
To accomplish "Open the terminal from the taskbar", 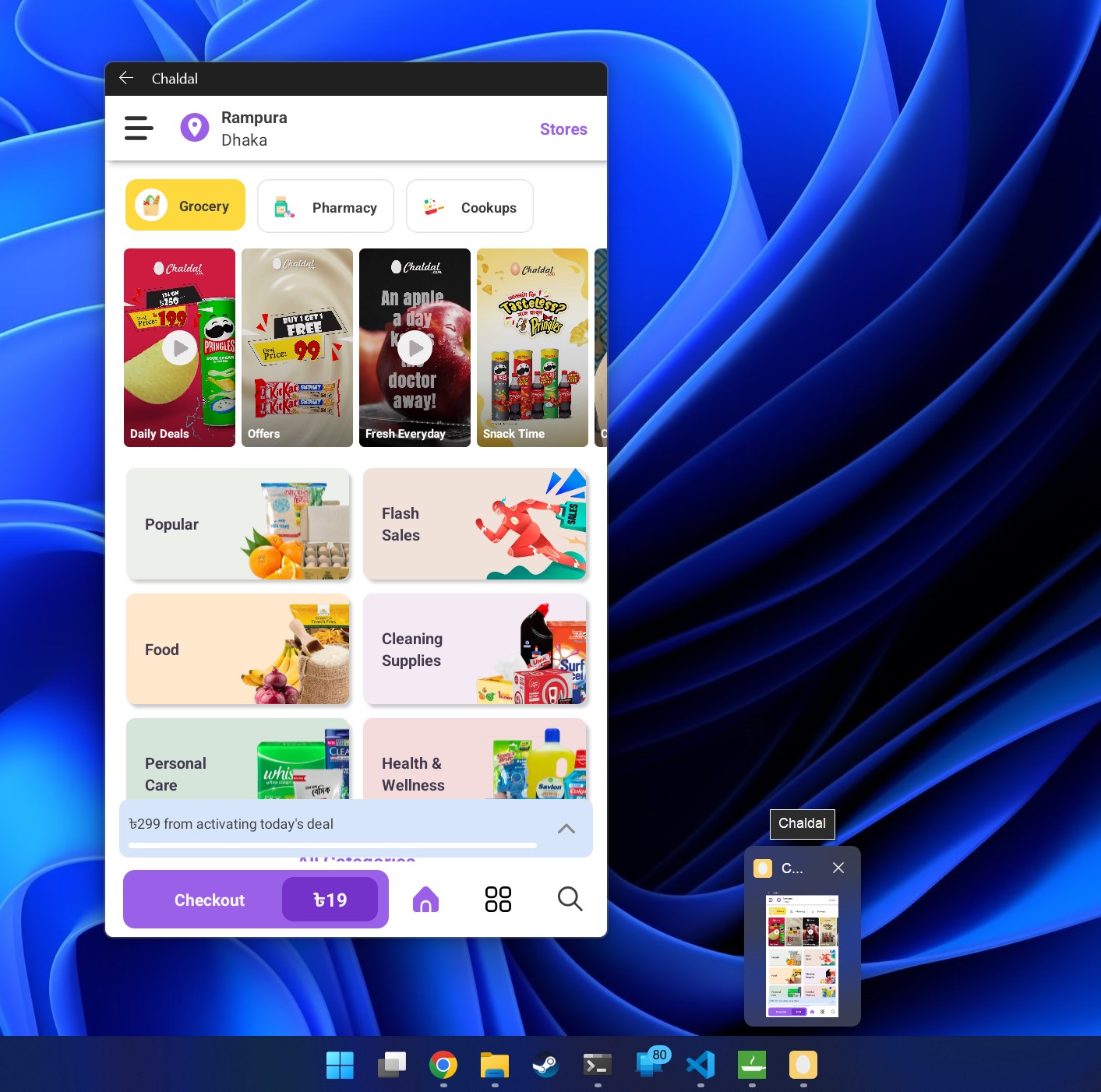I will [597, 1065].
